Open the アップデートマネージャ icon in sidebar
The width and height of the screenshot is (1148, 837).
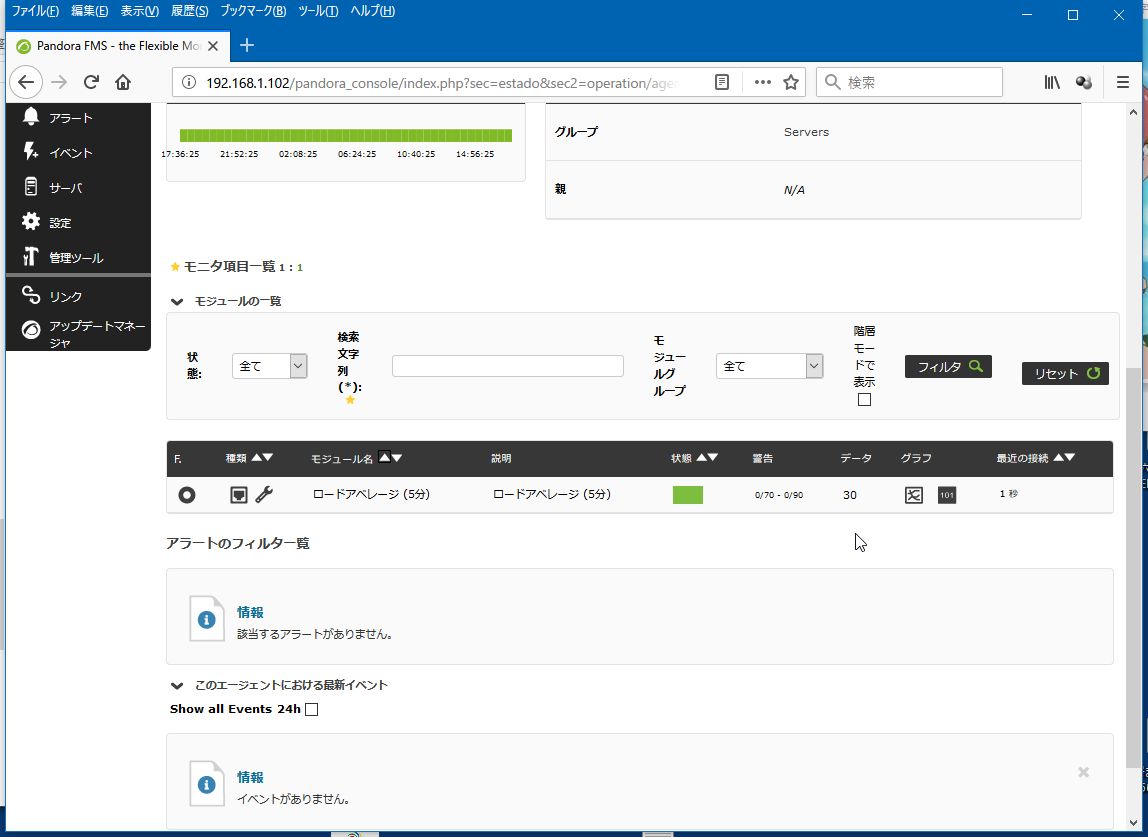click(x=31, y=330)
